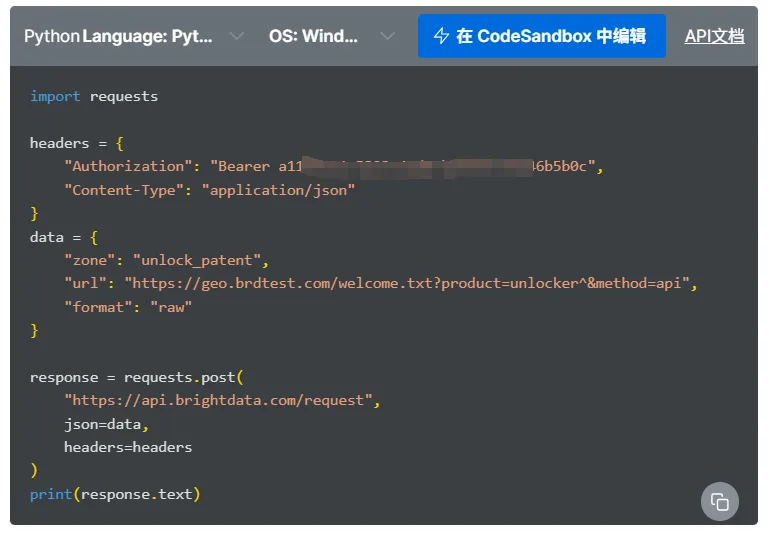The image size is (768, 535).
Task: Click the "unlock_patent" zone value
Action: (197, 260)
